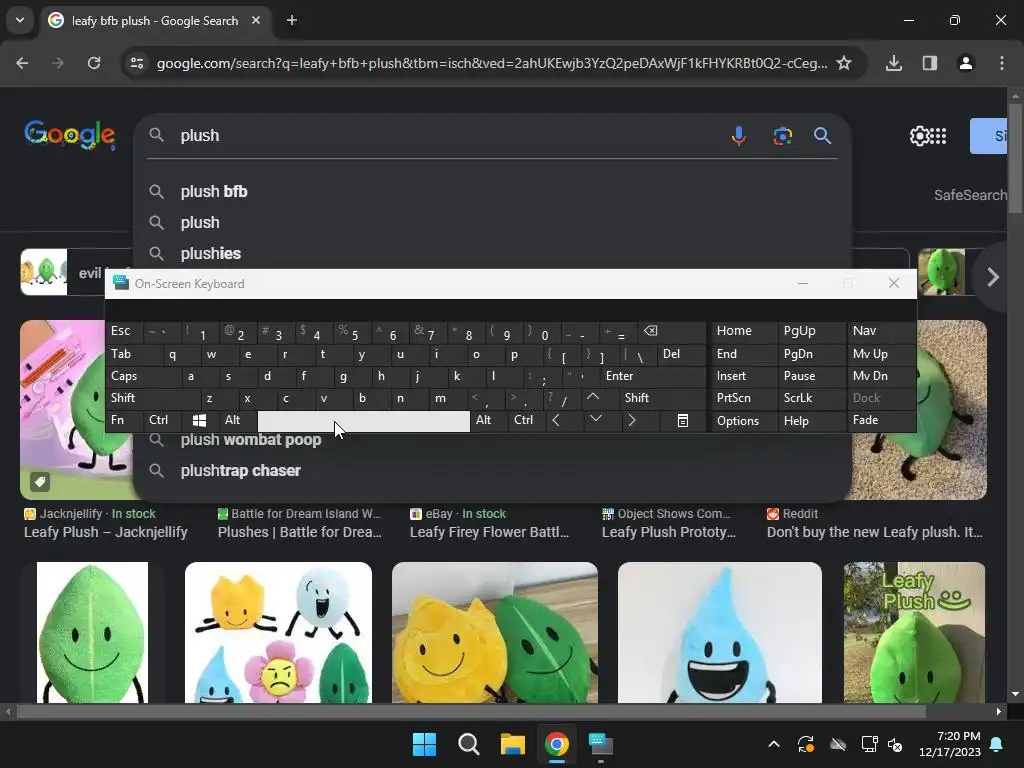The width and height of the screenshot is (1024, 768).
Task: Click the Esc key
Action: pos(124,332)
